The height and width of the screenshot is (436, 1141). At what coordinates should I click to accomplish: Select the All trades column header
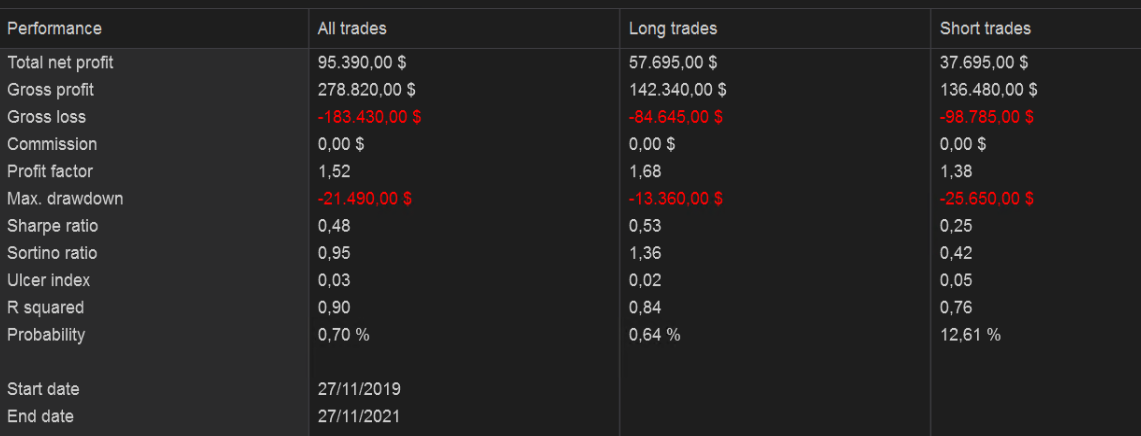click(x=352, y=29)
